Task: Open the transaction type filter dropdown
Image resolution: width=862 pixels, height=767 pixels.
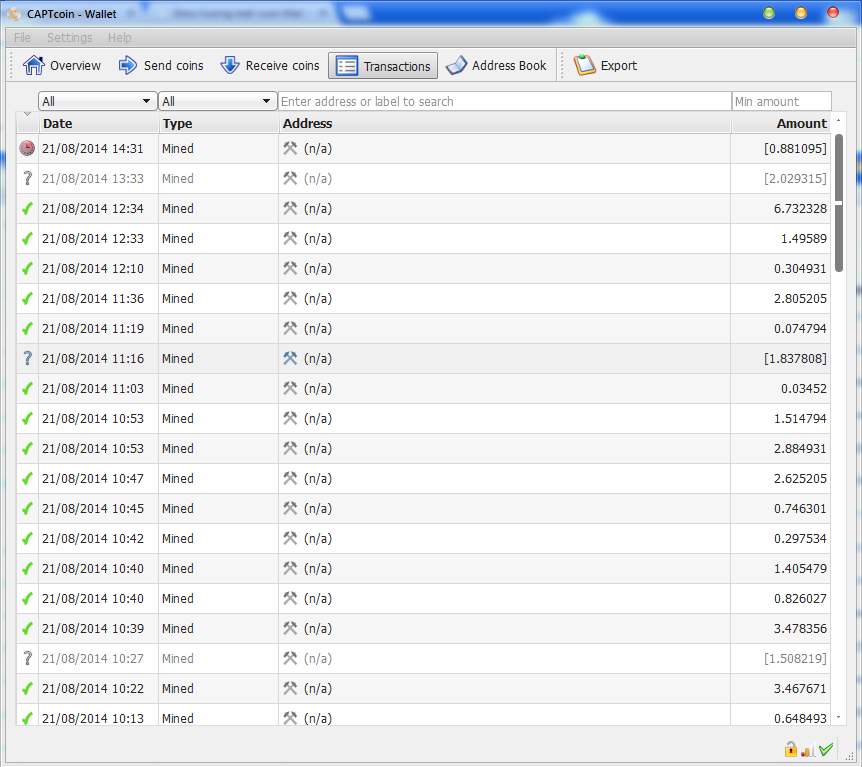Action: tap(217, 101)
